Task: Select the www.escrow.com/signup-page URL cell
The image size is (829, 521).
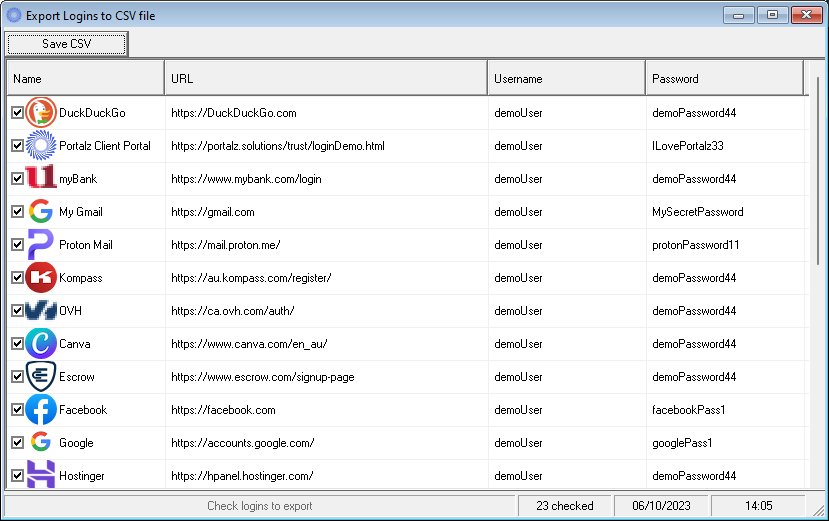Action: pyautogui.click(x=326, y=377)
